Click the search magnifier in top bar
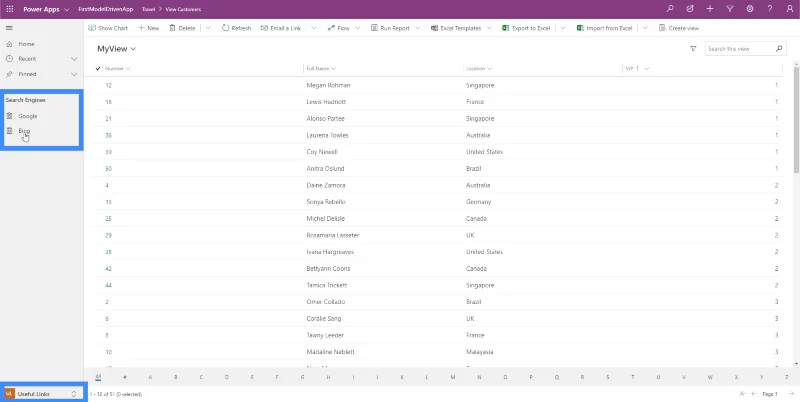This screenshot has height=402, width=800. point(670,9)
